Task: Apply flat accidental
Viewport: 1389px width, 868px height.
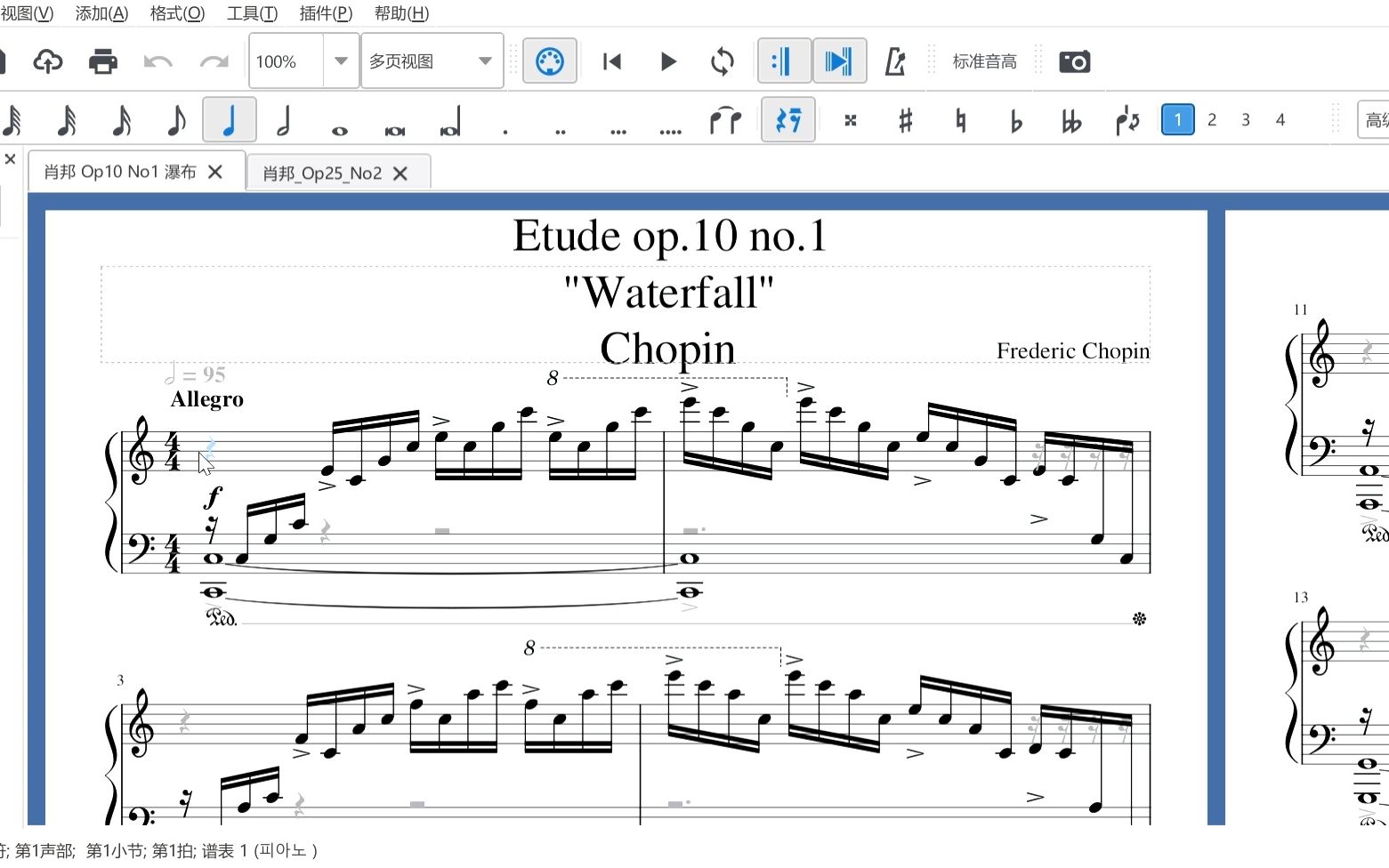Action: pos(1016,120)
